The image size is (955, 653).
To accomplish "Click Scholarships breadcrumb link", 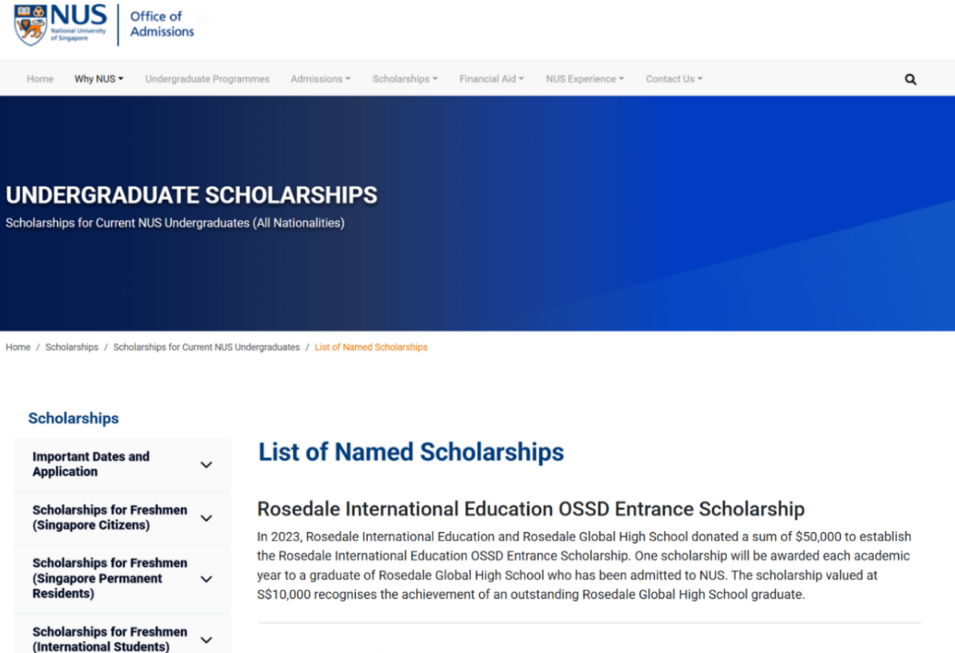I will (72, 347).
